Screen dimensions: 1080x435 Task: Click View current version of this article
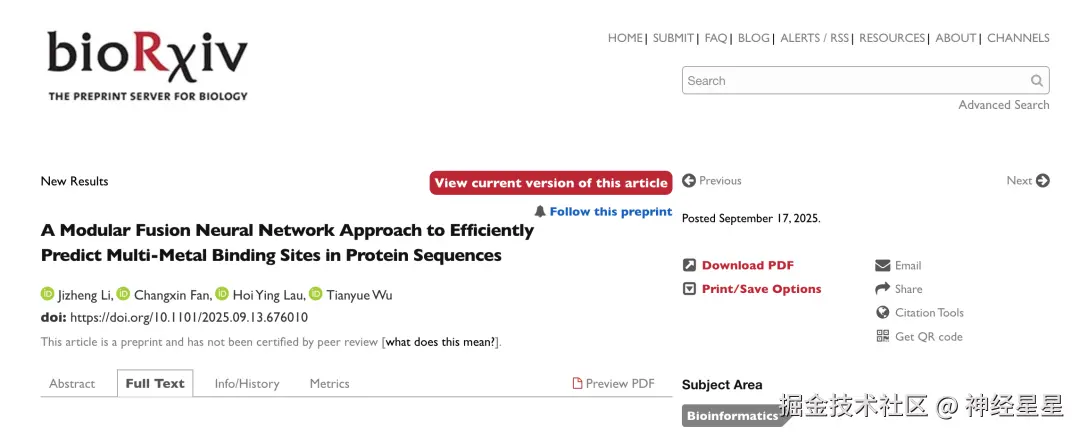[551, 183]
